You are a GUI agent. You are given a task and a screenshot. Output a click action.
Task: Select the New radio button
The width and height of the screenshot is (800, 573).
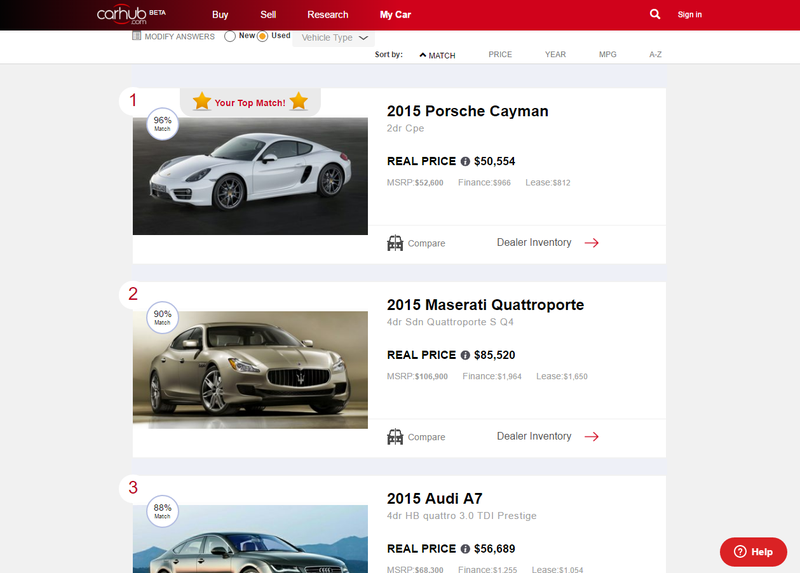(230, 36)
